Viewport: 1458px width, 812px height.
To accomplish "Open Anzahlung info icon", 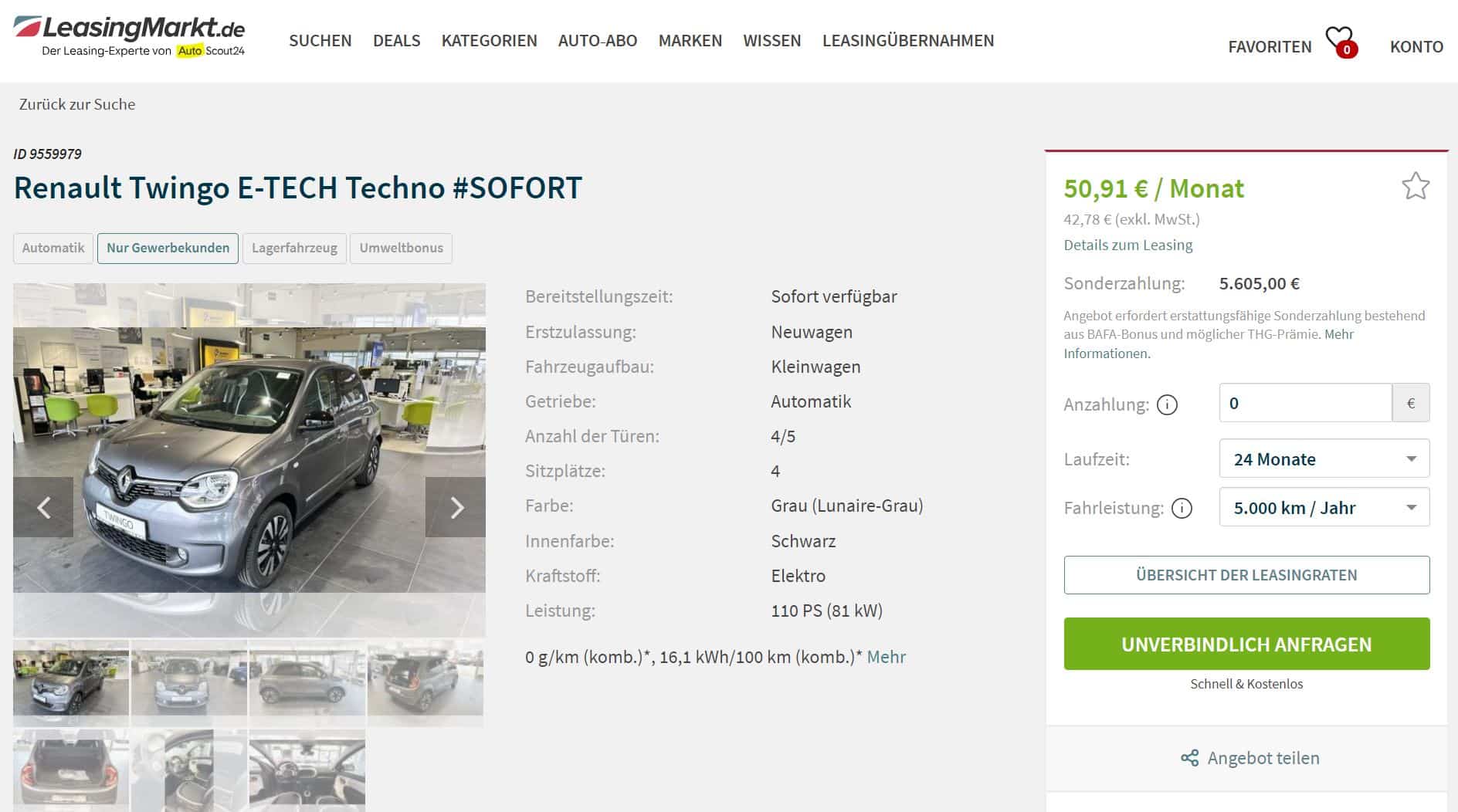I will coord(1167,404).
